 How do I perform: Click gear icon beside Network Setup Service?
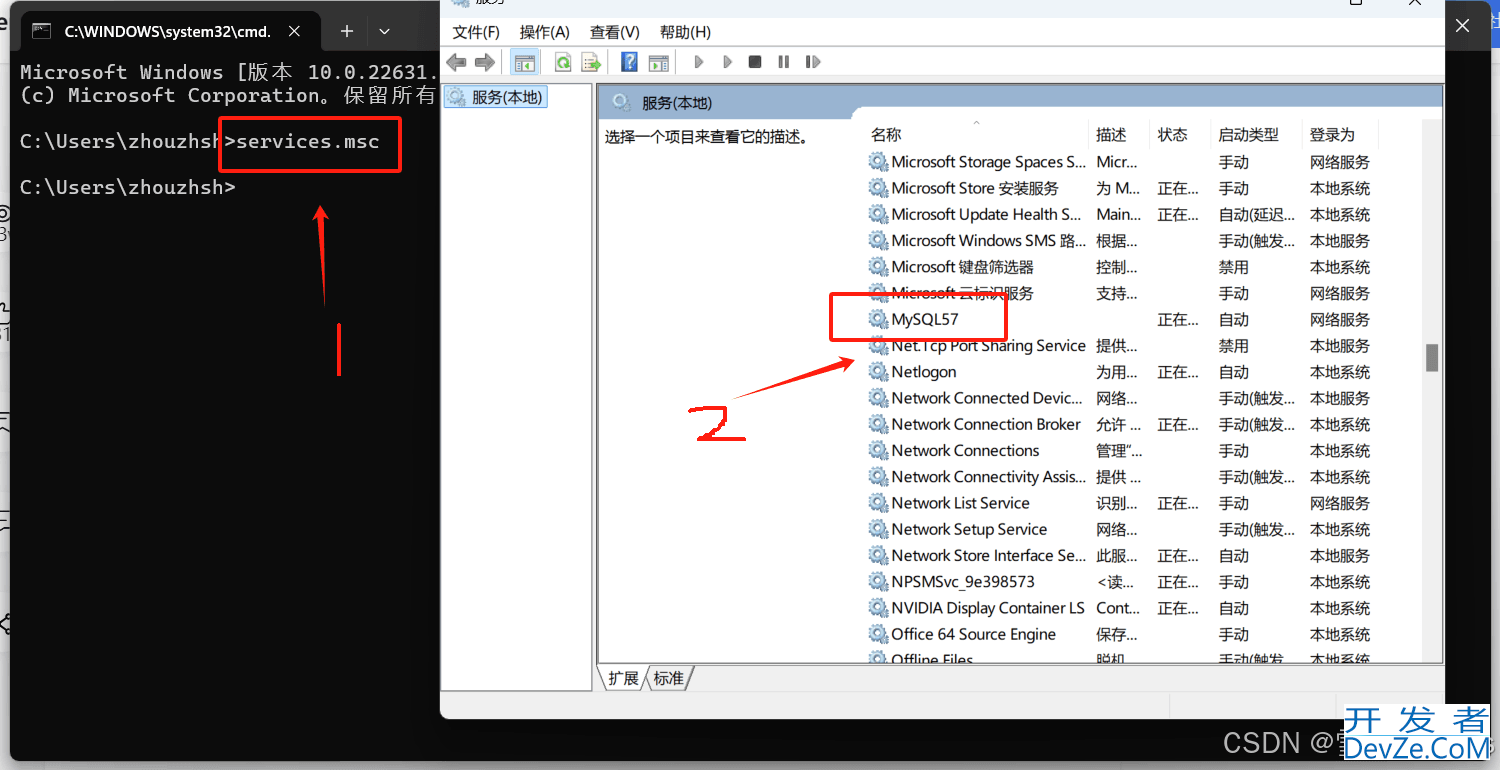click(878, 529)
